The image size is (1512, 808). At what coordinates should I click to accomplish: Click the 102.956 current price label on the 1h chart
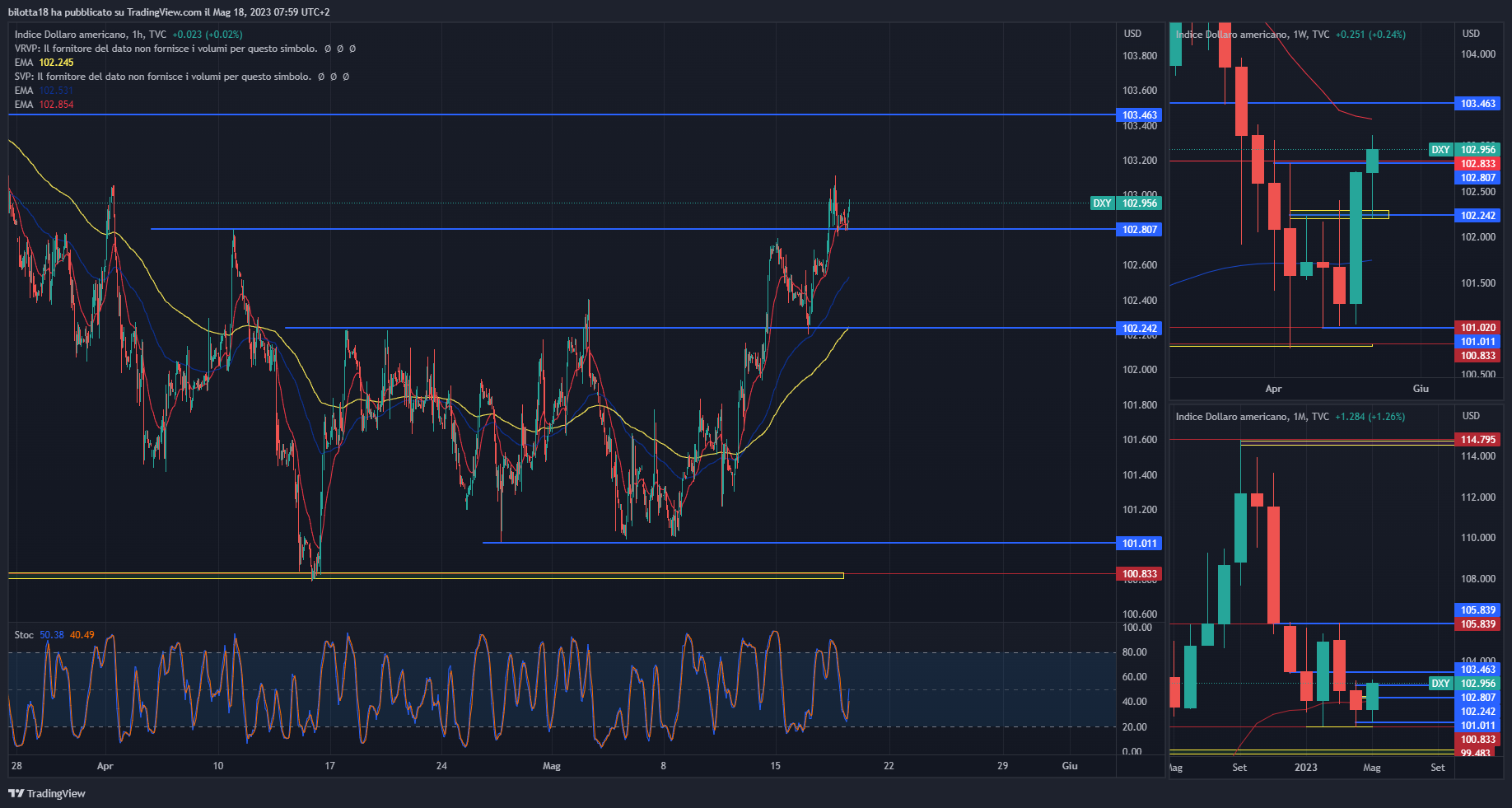point(1140,203)
